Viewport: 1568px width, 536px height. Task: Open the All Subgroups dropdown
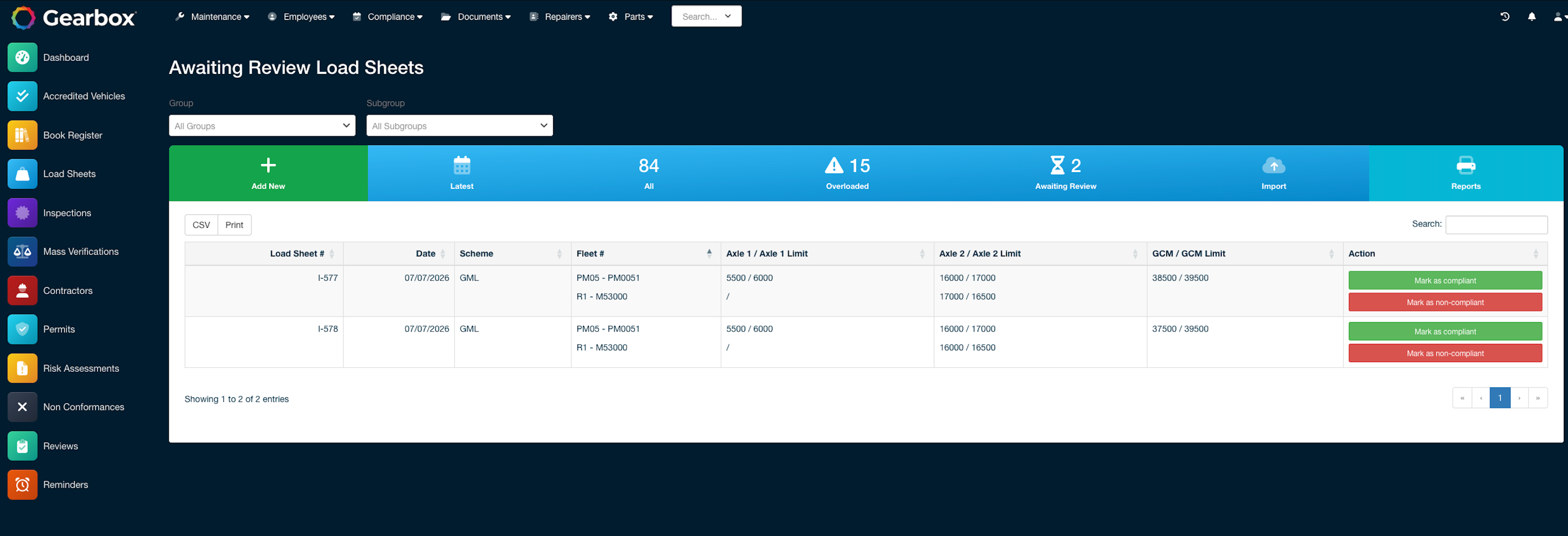pos(460,126)
